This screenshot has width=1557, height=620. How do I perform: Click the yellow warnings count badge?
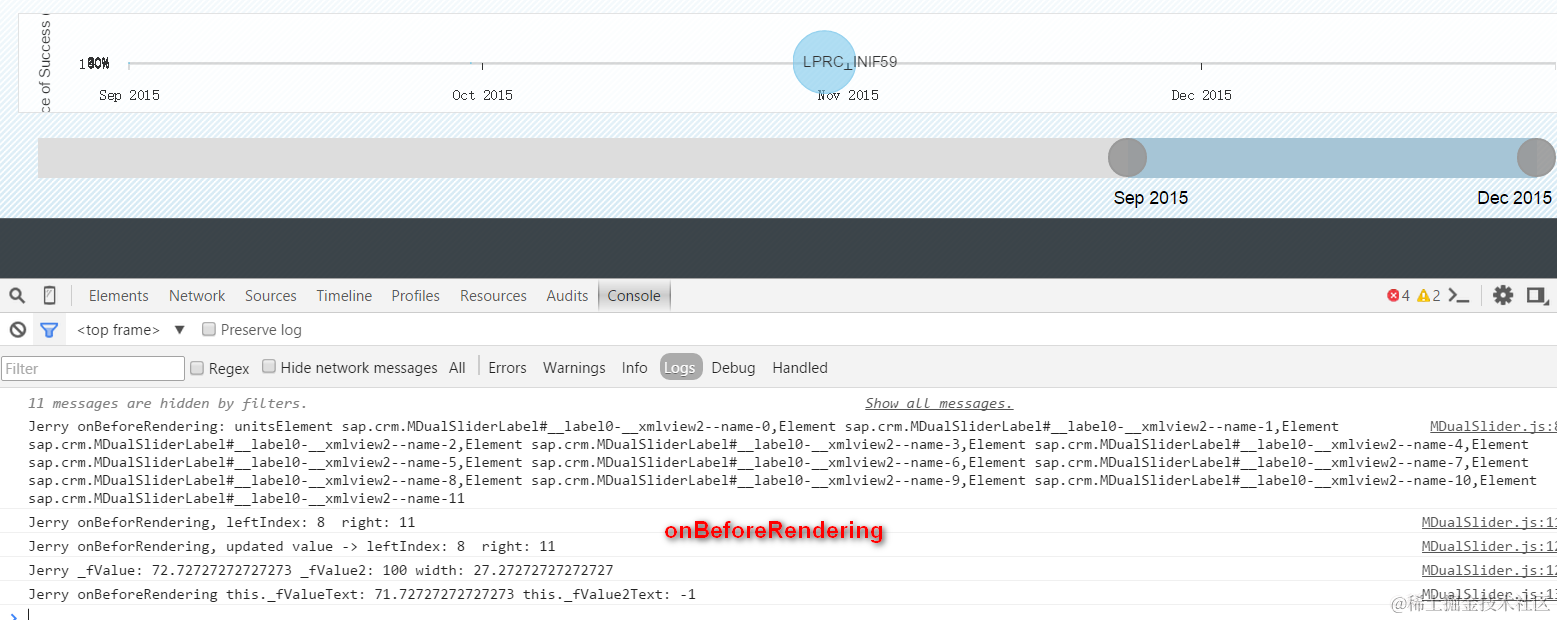coord(1429,295)
